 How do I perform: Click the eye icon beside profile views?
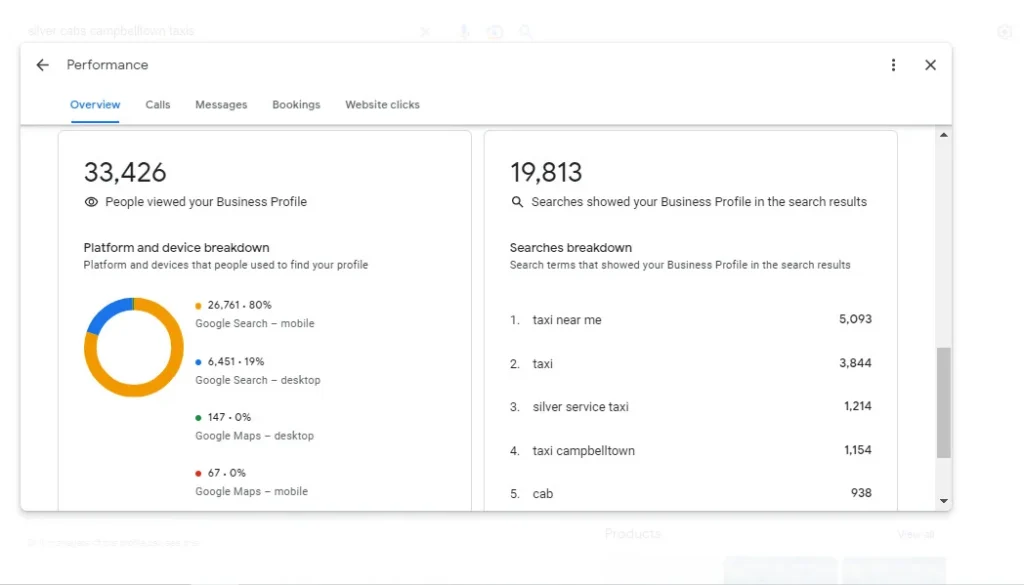(x=91, y=202)
